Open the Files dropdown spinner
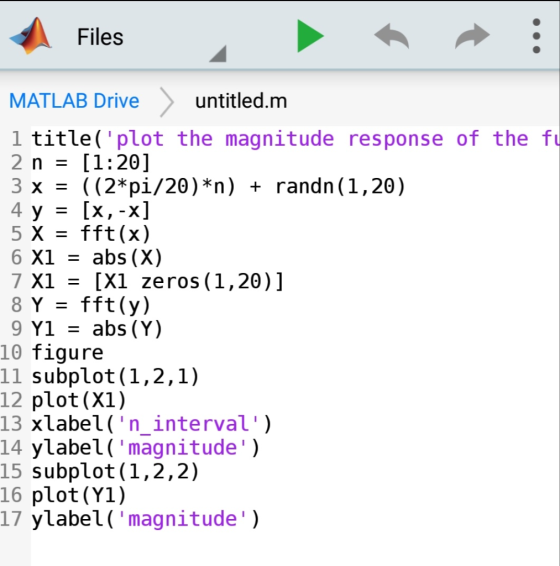Screen dimensions: 560x566 pyautogui.click(x=152, y=37)
